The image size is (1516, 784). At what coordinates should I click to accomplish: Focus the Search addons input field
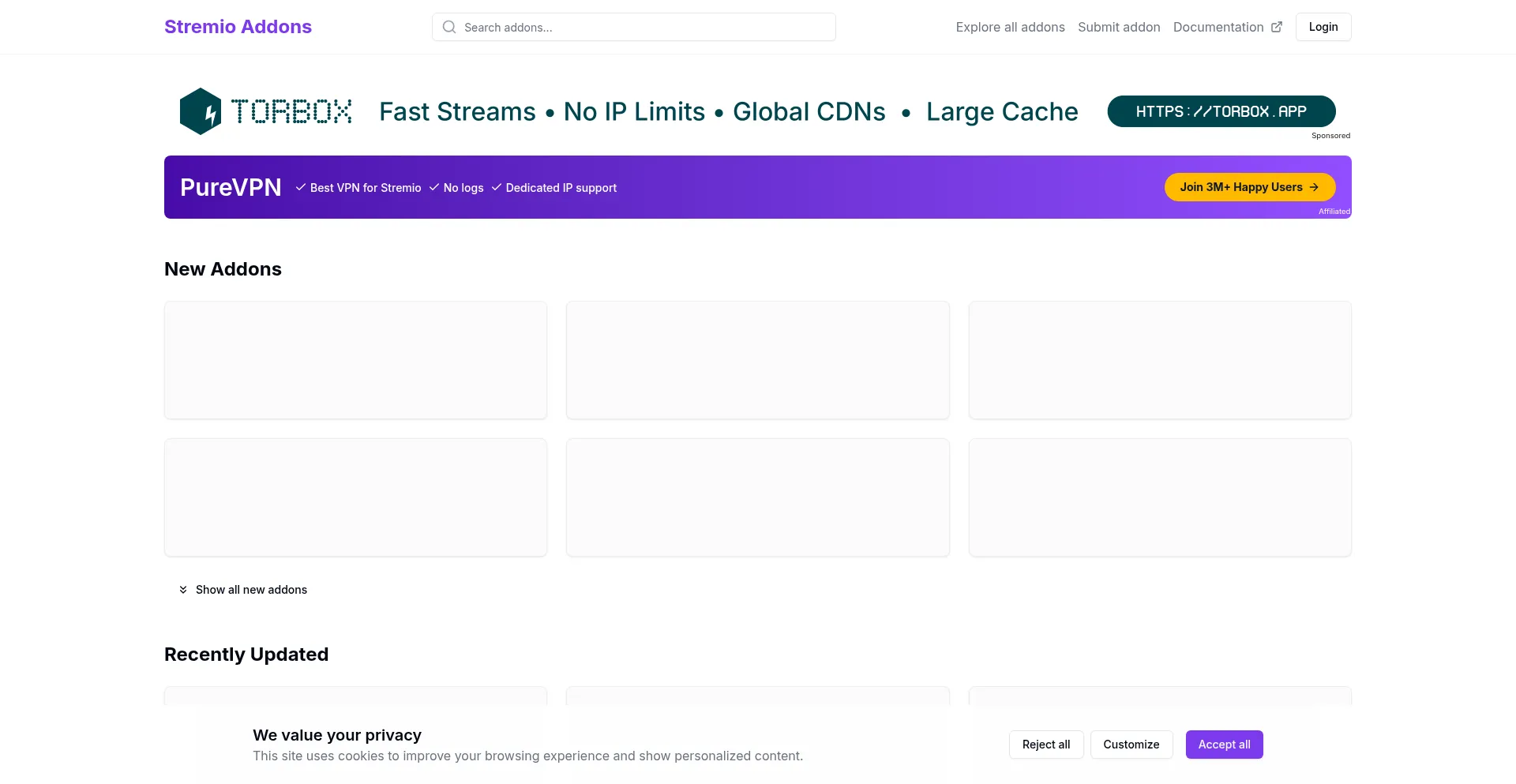[633, 27]
